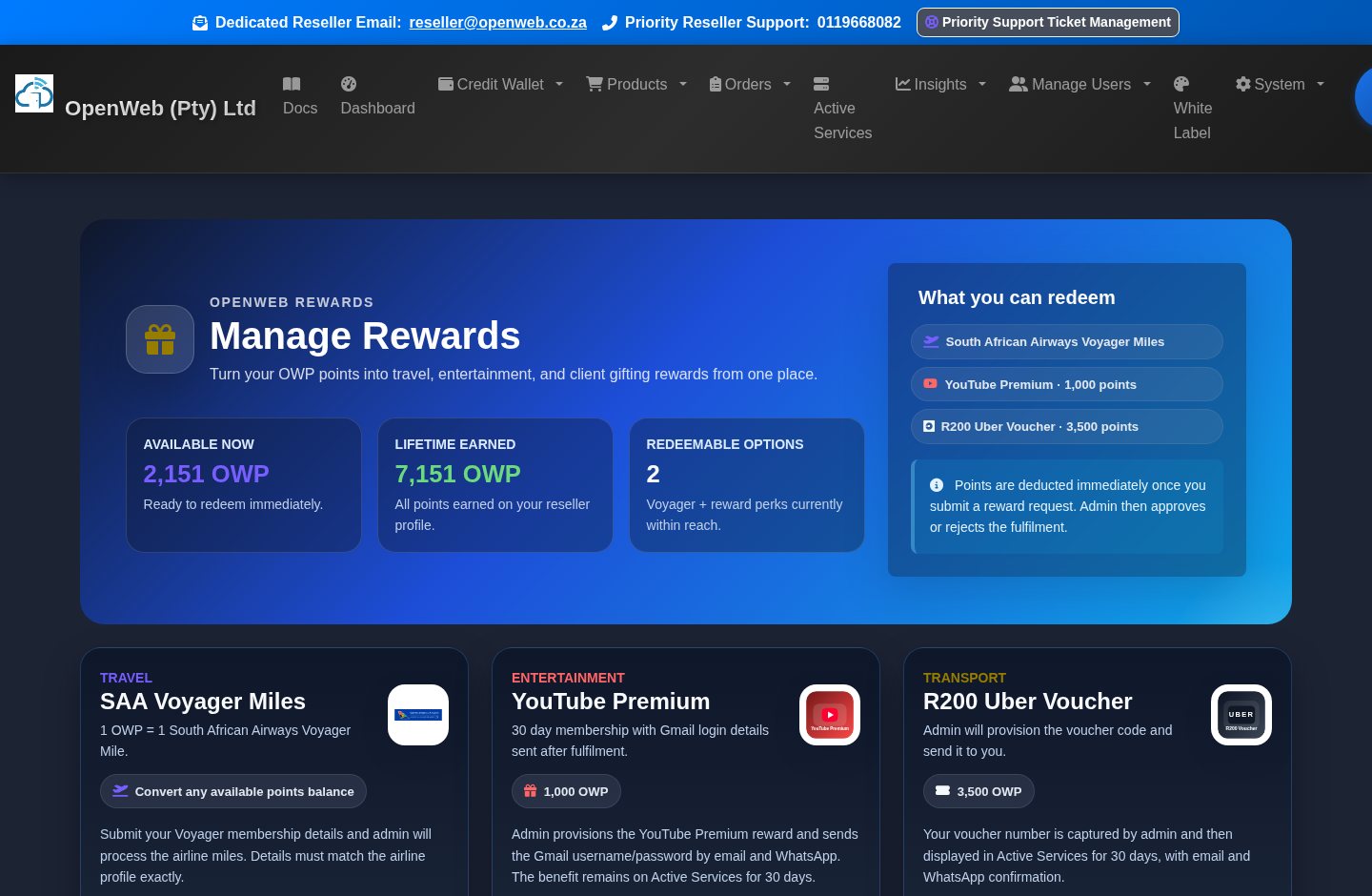Expand the Insights dropdown menu
Screen dimensions: 1372x896
pyautogui.click(x=982, y=84)
